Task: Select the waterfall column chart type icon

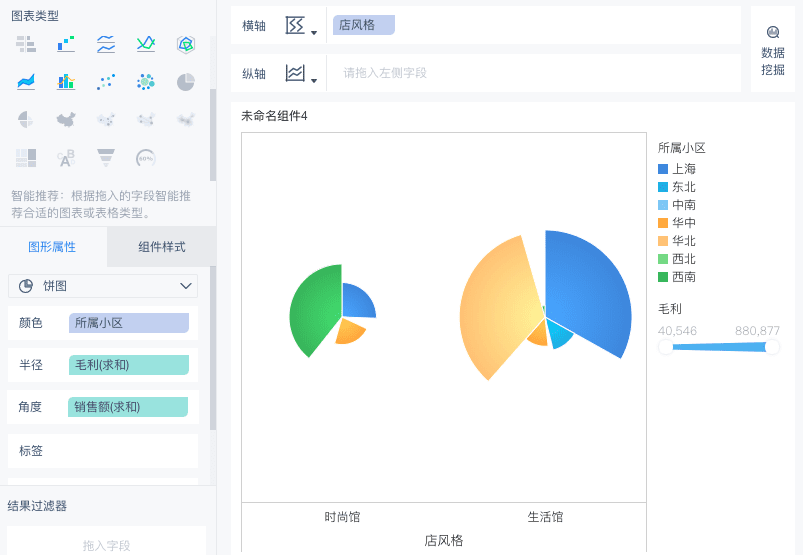Action: tap(66, 45)
